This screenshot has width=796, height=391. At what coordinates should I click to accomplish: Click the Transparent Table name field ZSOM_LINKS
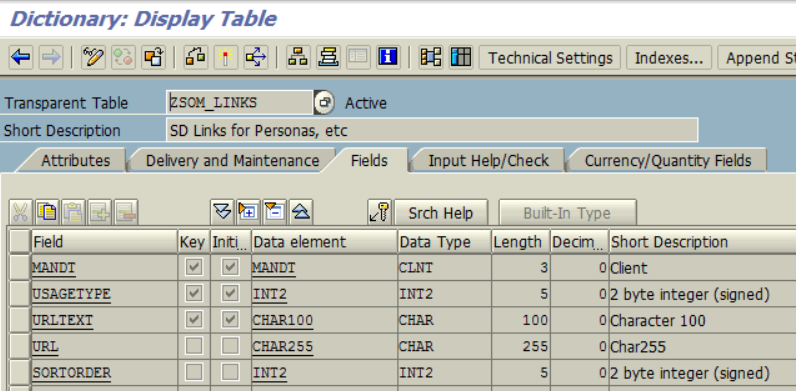239,103
